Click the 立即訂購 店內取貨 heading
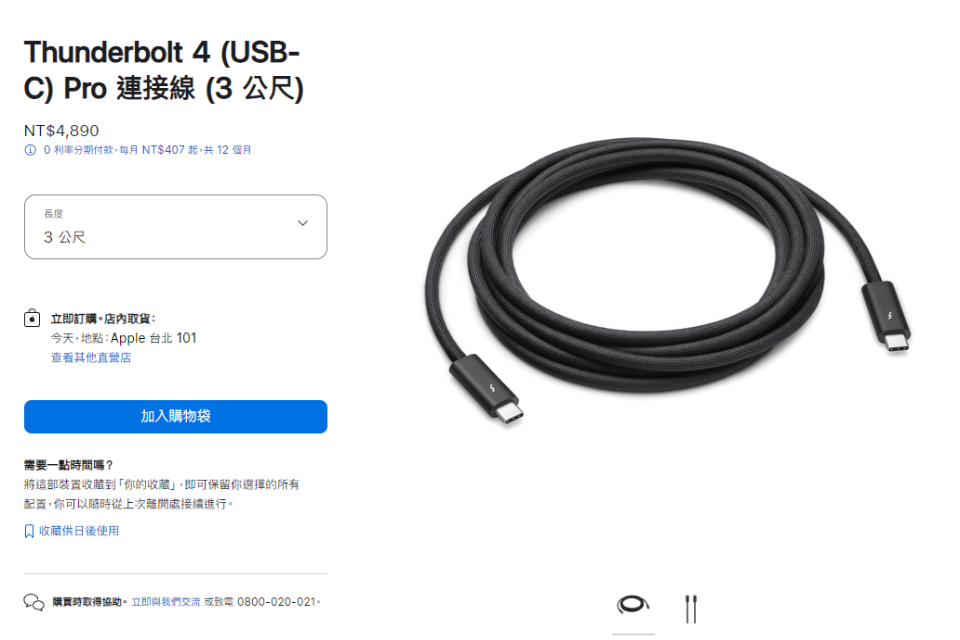Viewport: 960px width, 640px height. pos(103,318)
